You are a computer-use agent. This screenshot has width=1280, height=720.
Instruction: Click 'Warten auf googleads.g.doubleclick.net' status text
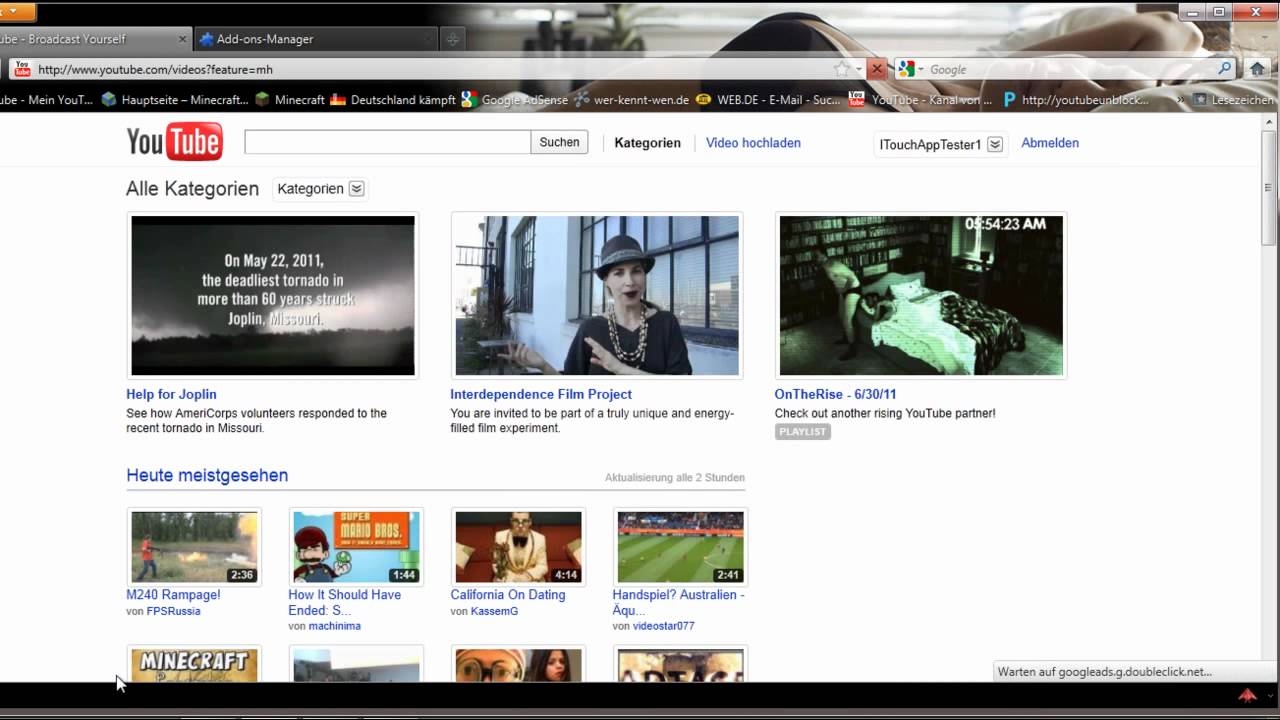click(x=1104, y=672)
